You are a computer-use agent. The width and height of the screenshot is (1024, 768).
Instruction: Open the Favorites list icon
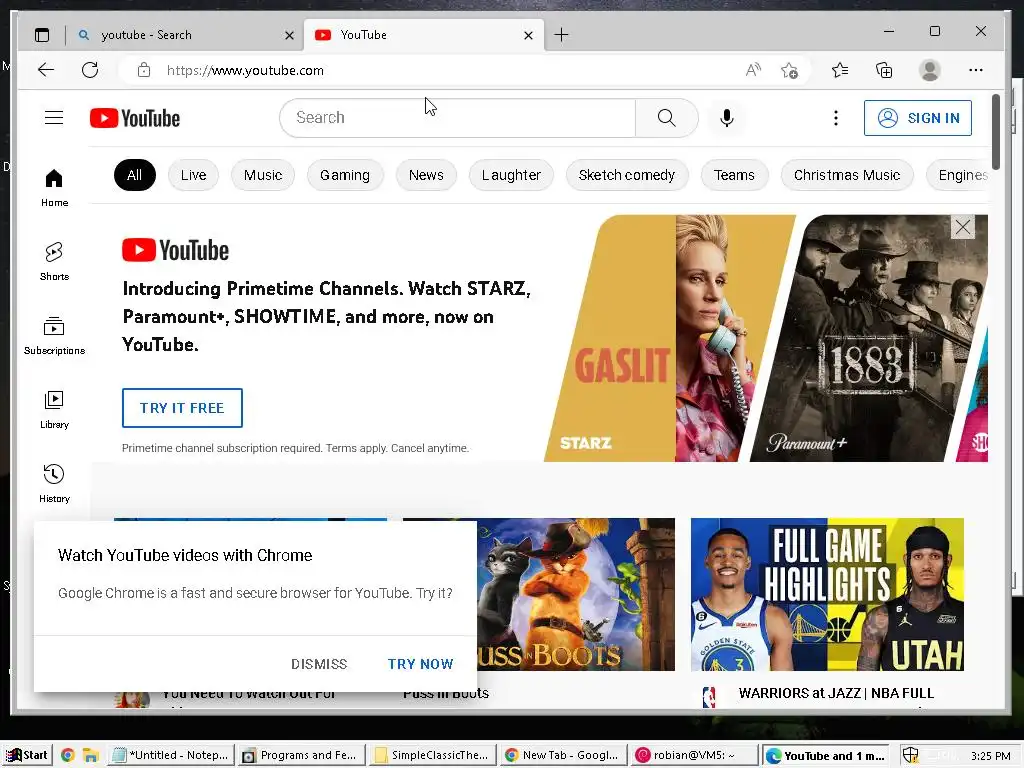(x=840, y=70)
